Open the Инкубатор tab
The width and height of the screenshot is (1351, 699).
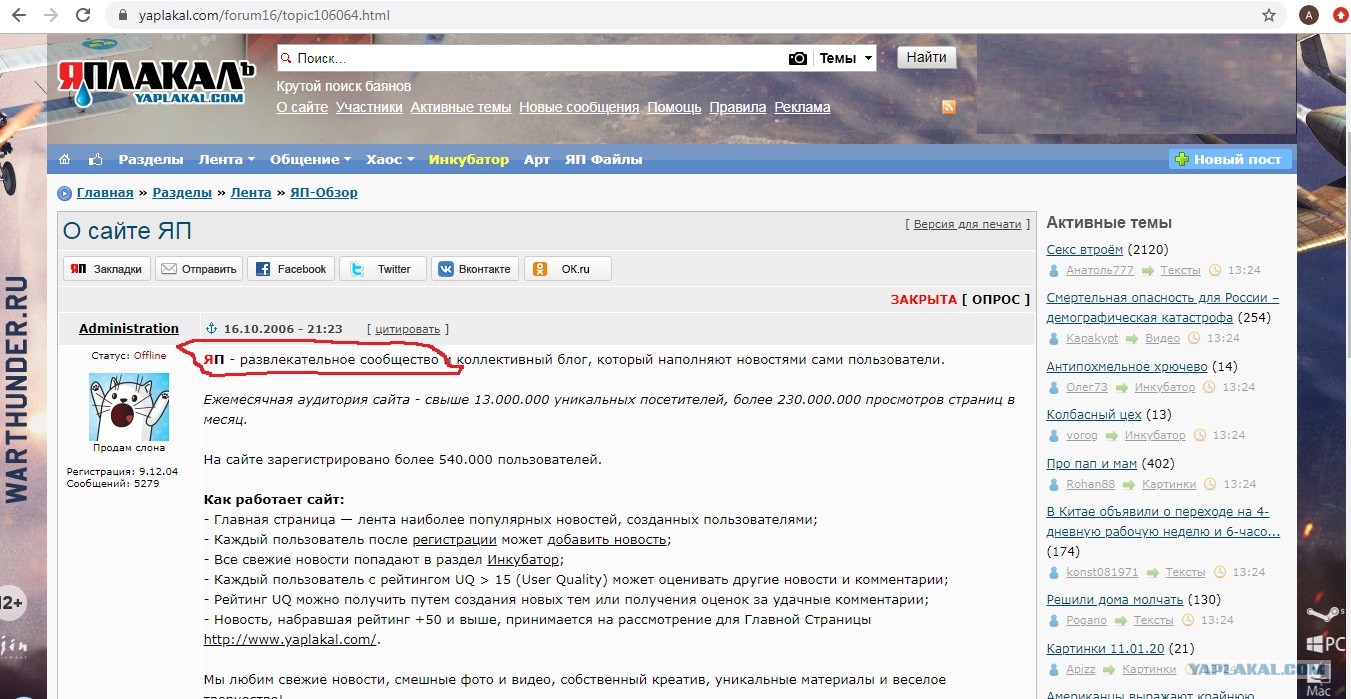point(469,159)
